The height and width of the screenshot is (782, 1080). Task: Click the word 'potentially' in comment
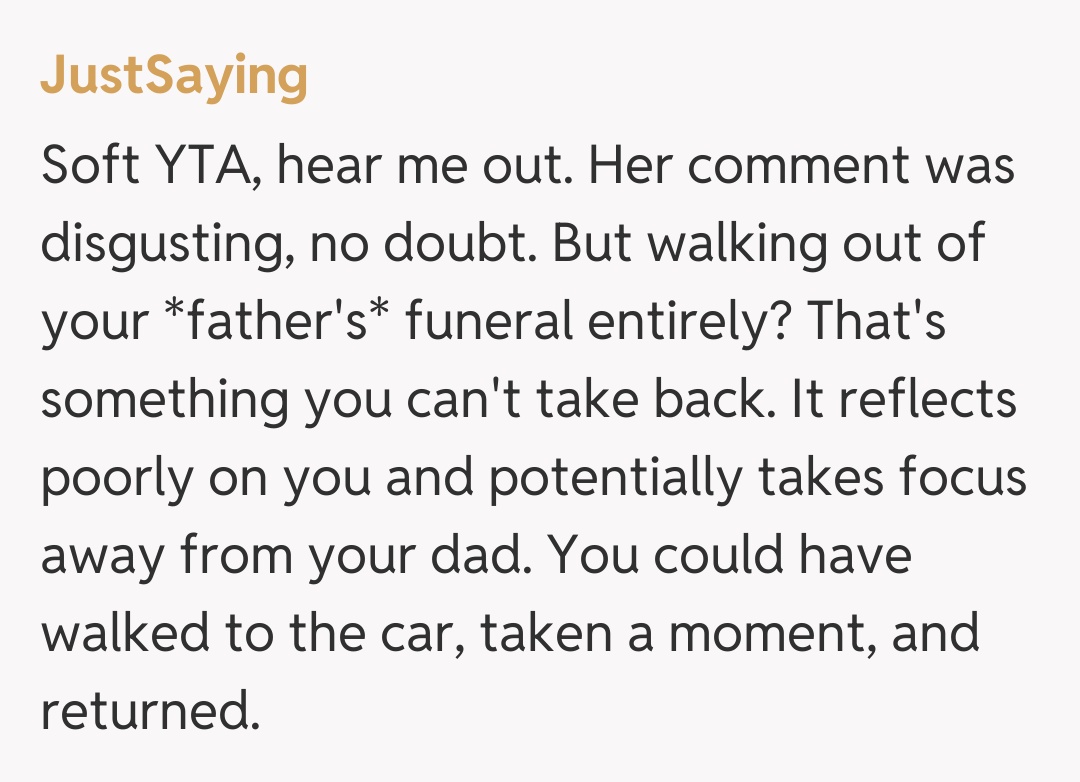click(x=615, y=478)
